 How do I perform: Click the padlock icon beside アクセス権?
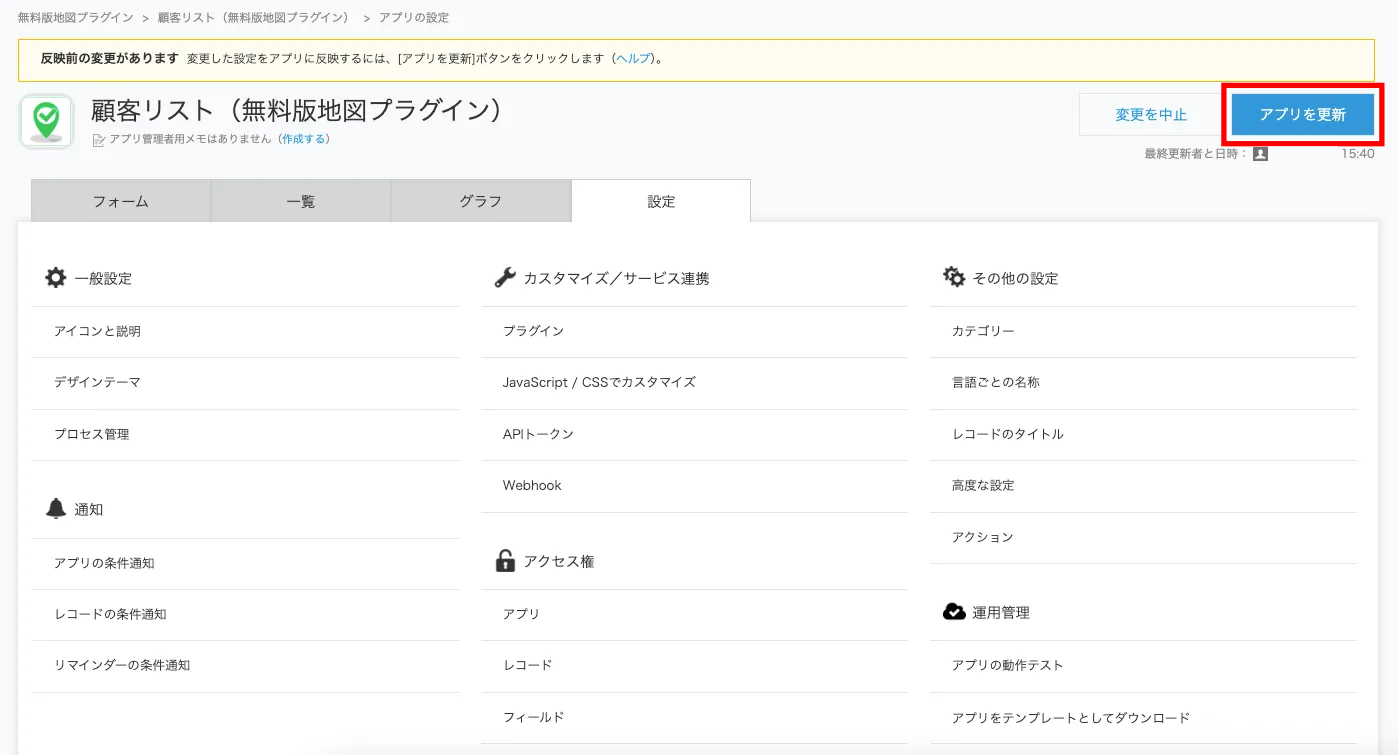click(x=505, y=561)
